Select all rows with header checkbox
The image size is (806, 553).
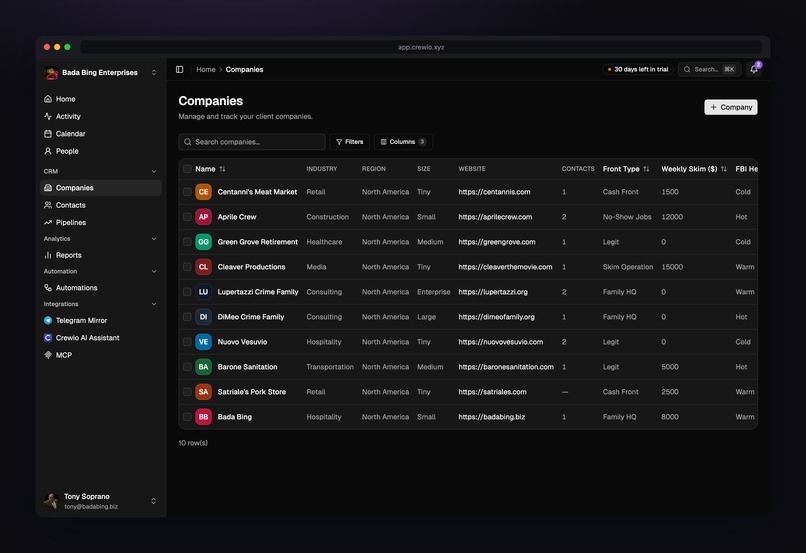click(187, 169)
